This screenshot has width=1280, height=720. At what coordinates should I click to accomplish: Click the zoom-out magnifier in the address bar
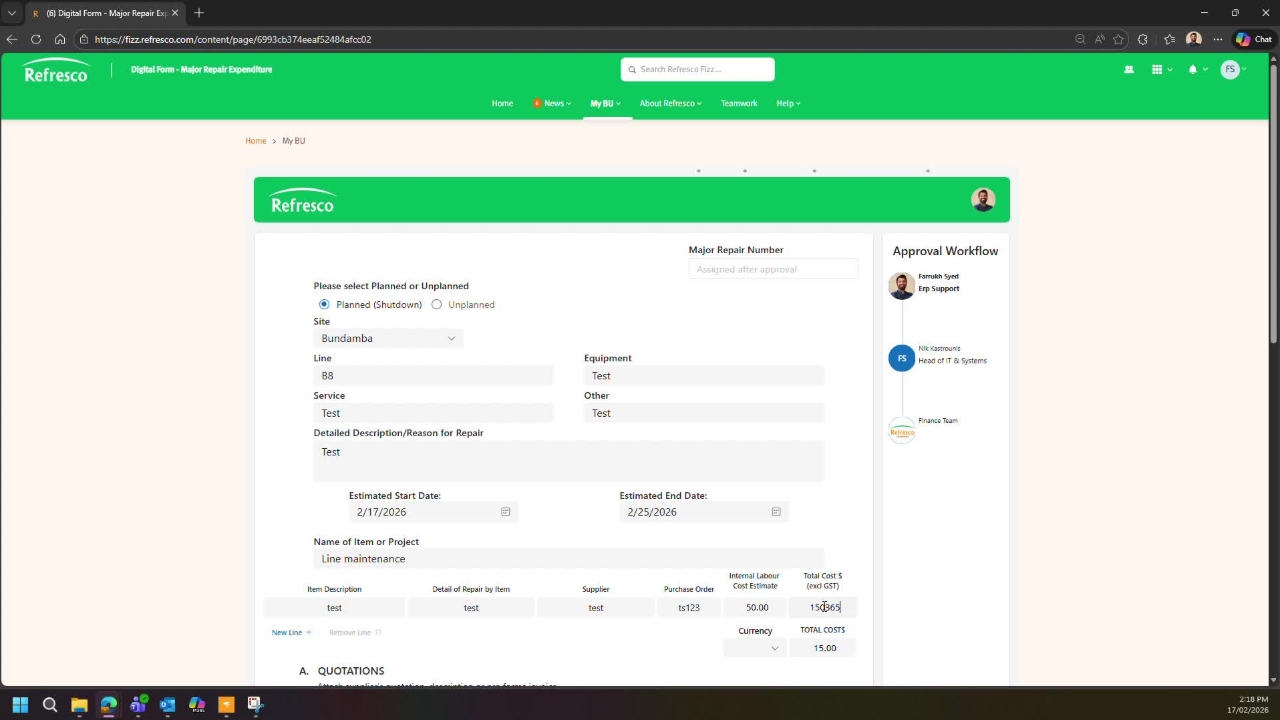pyautogui.click(x=1080, y=39)
